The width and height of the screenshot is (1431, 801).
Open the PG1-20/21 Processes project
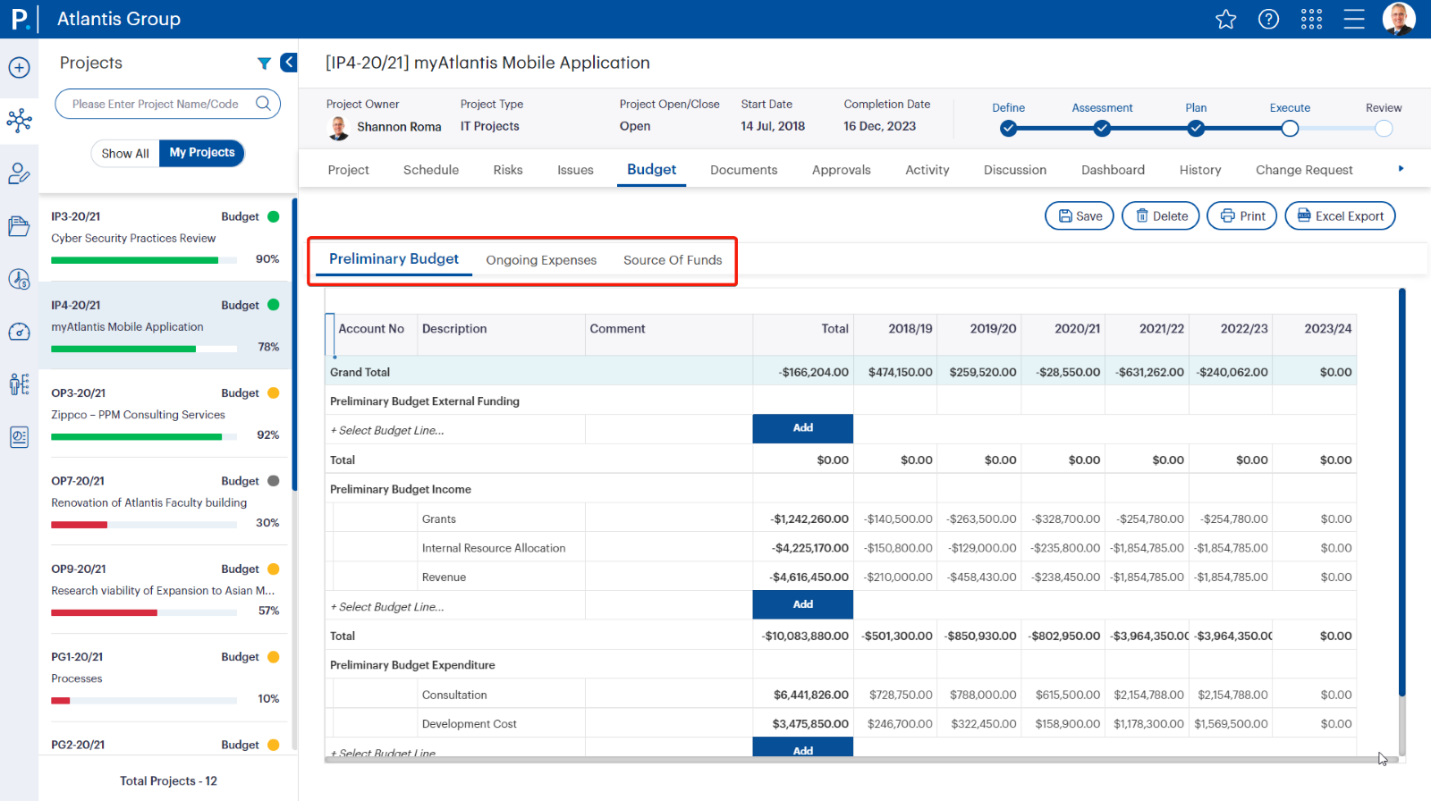[165, 678]
